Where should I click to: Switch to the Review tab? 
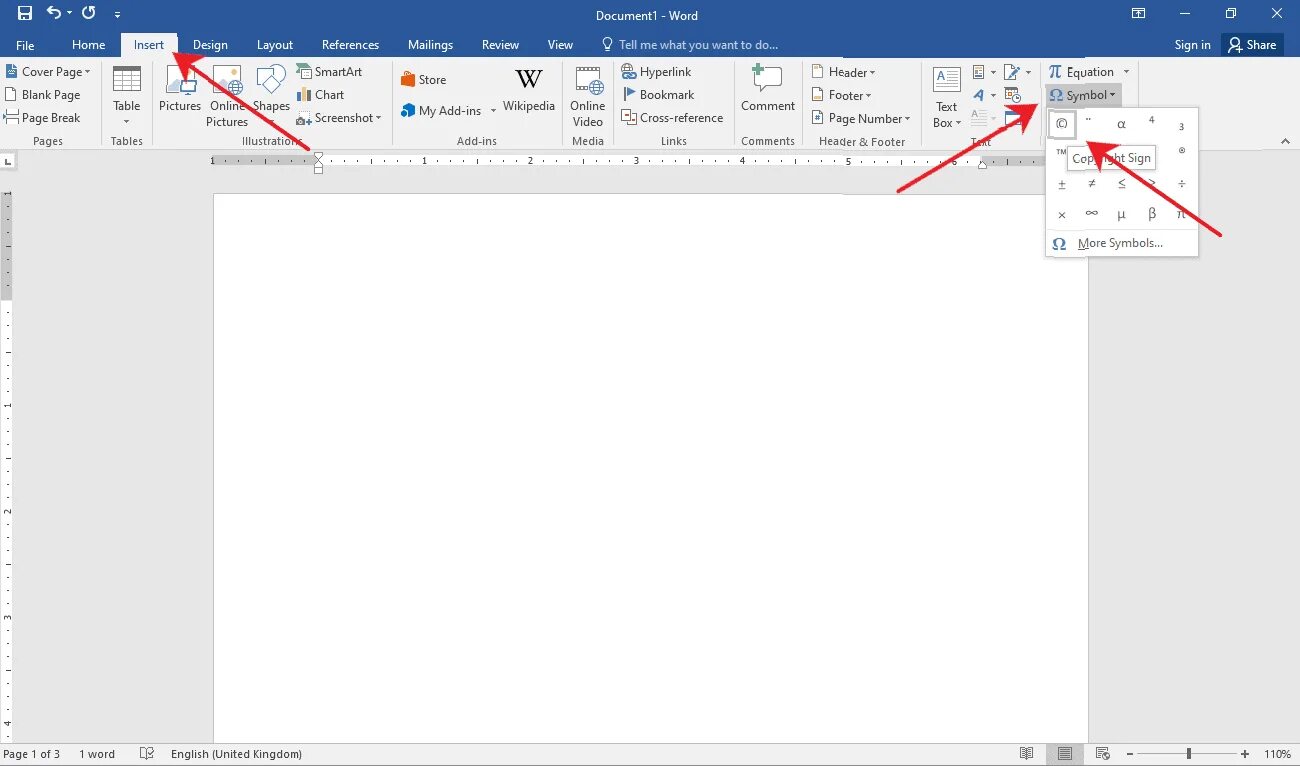500,45
